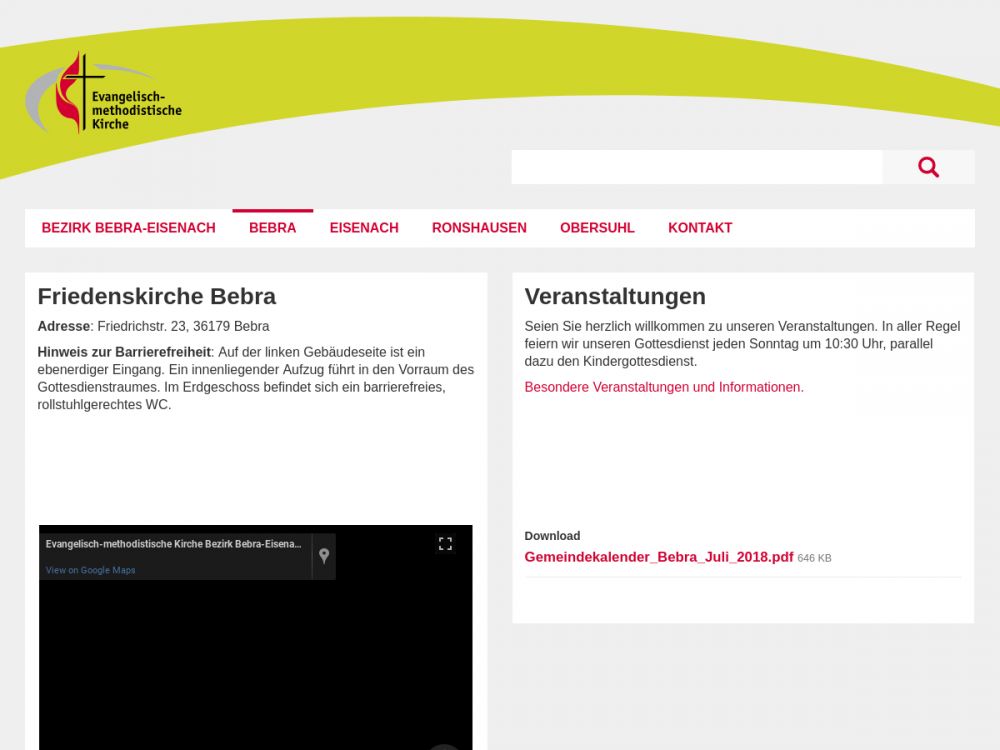Image resolution: width=1000 pixels, height=750 pixels.
Task: Open the Bezirk Bebra-Eisenach menu item
Action: pyautogui.click(x=128, y=228)
